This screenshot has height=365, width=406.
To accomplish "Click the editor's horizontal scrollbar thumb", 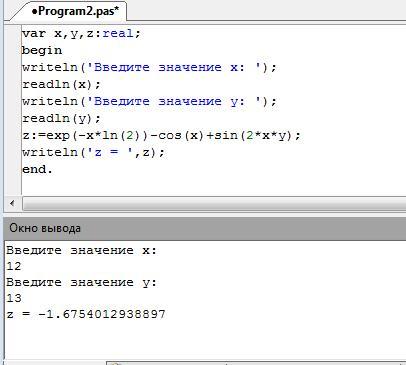I will (x=214, y=203).
